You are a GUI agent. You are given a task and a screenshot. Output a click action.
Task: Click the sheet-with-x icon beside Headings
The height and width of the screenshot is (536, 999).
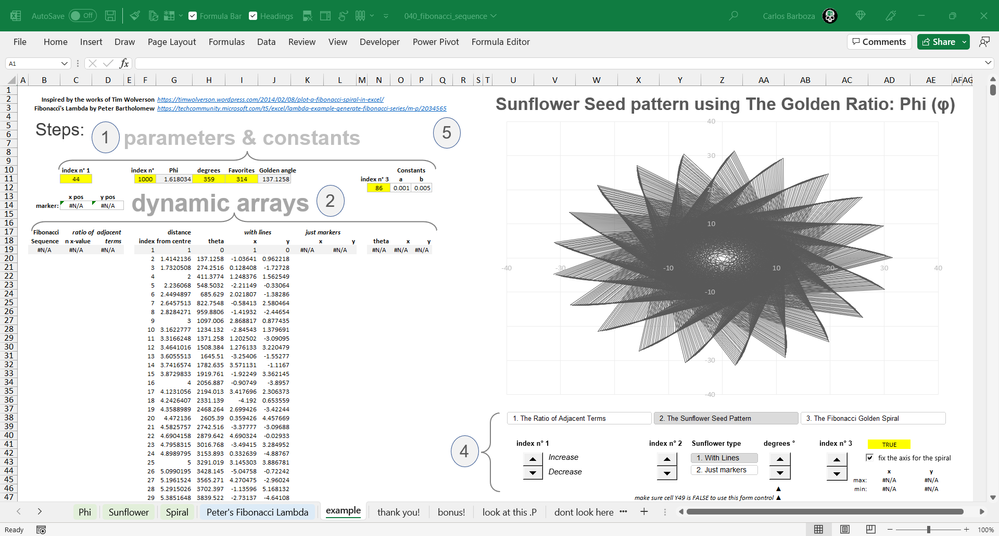(307, 16)
